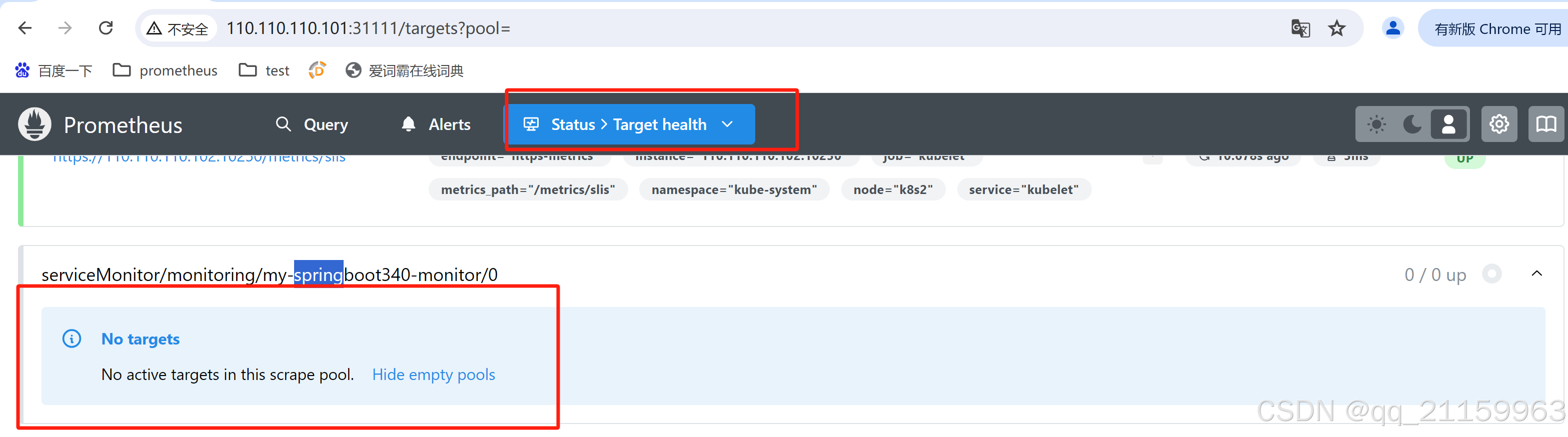Open documentation book icon
The width and height of the screenshot is (1568, 437).
click(x=1546, y=124)
